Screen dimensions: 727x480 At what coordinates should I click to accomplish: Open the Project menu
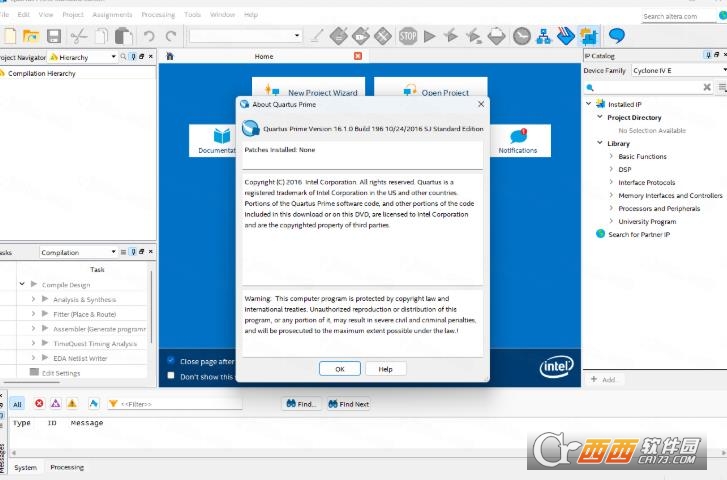(x=73, y=14)
